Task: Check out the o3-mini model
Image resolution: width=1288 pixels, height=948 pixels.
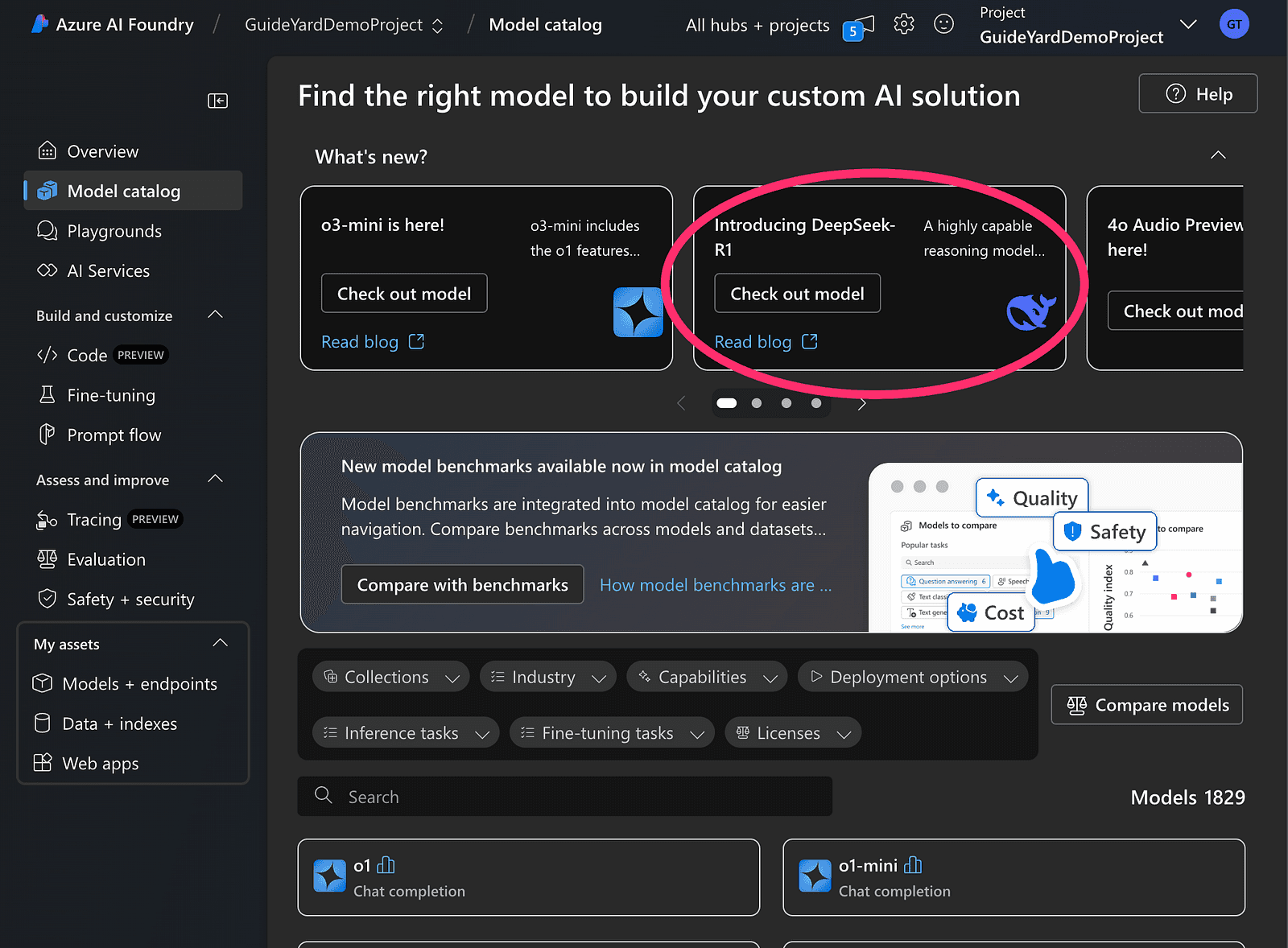Action: pyautogui.click(x=404, y=294)
